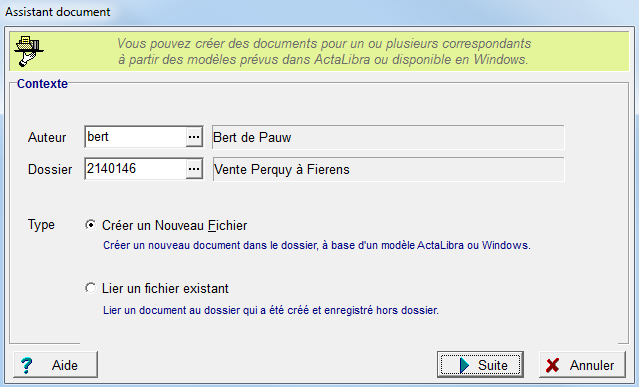
Task: Click the Bert de Pauw name field
Action: (388, 137)
